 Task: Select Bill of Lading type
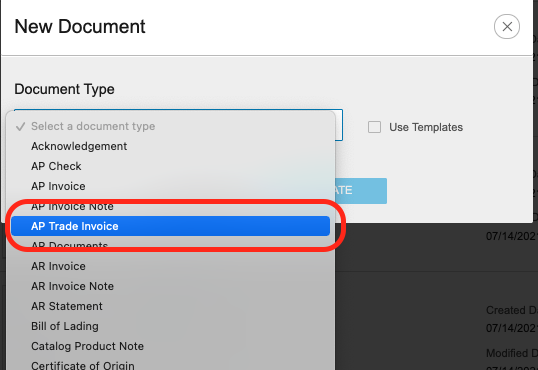pyautogui.click(x=170, y=326)
